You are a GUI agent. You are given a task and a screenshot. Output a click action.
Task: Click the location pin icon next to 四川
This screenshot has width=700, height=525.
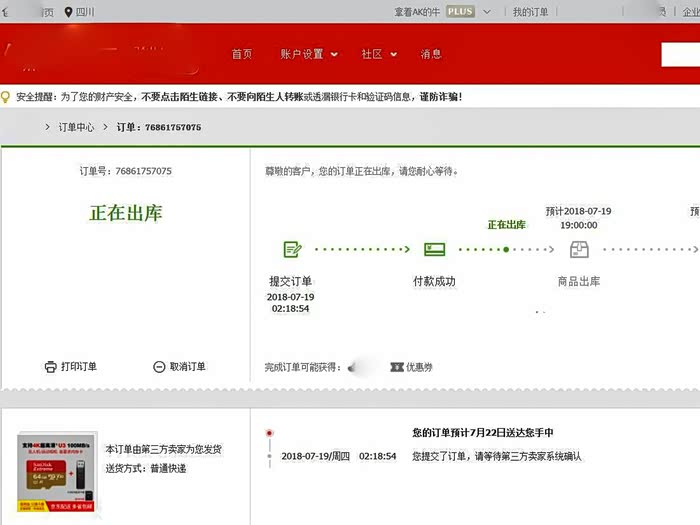coord(68,12)
